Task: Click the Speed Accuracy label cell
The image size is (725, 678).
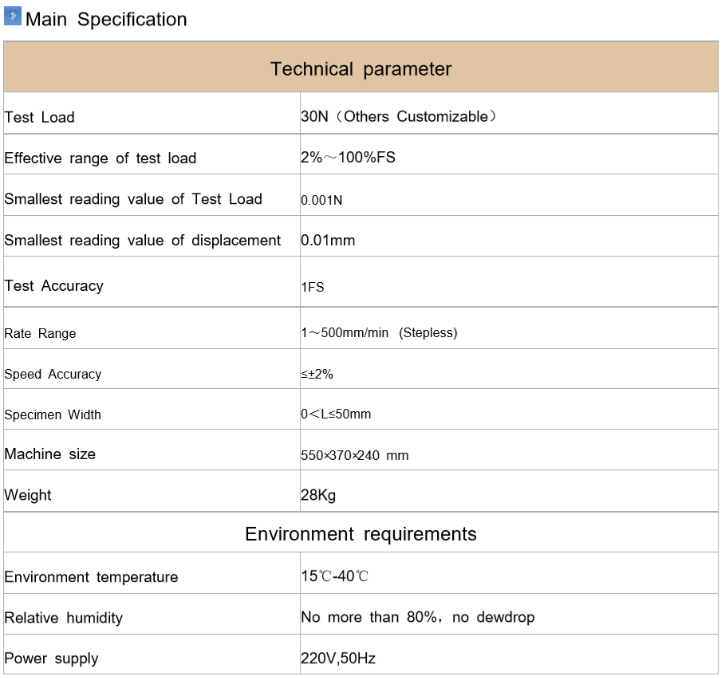Action: [53, 374]
